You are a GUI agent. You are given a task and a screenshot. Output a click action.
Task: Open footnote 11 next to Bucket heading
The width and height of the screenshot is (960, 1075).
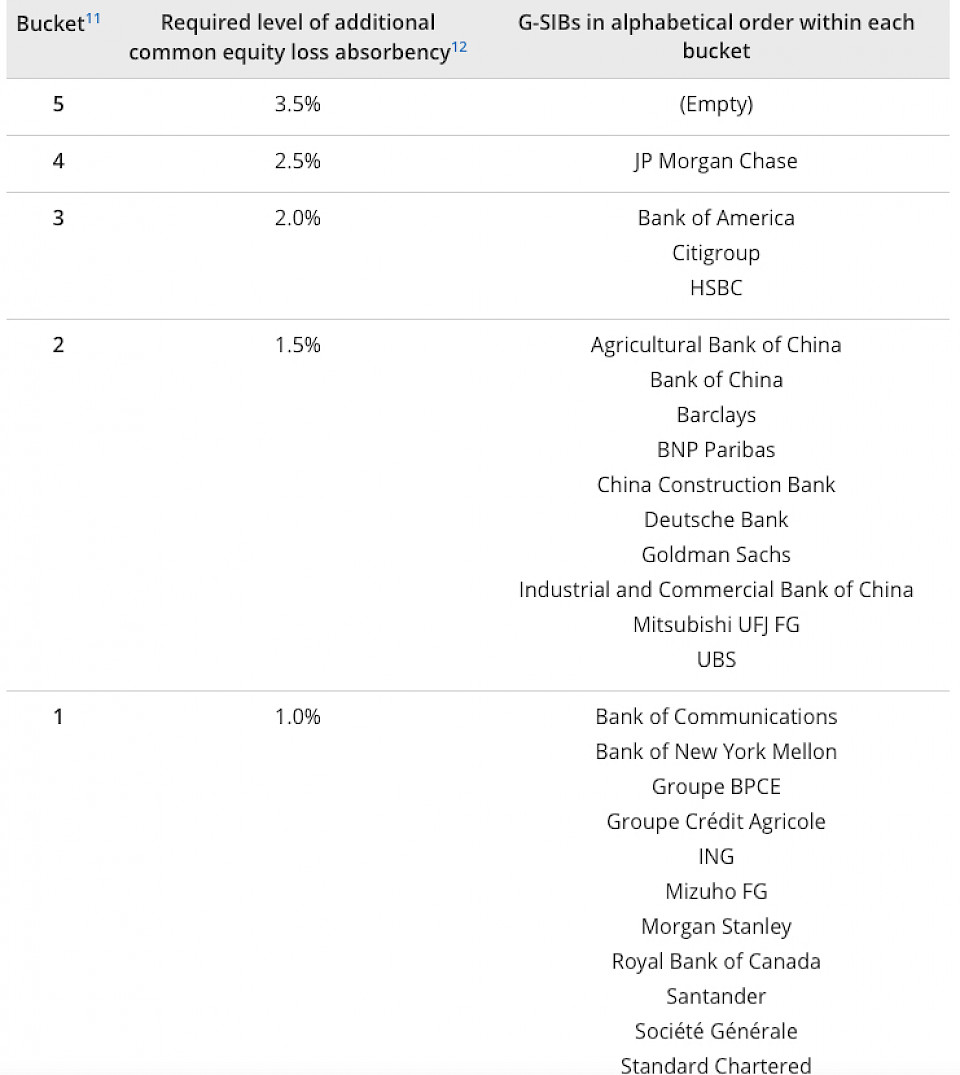click(x=92, y=17)
